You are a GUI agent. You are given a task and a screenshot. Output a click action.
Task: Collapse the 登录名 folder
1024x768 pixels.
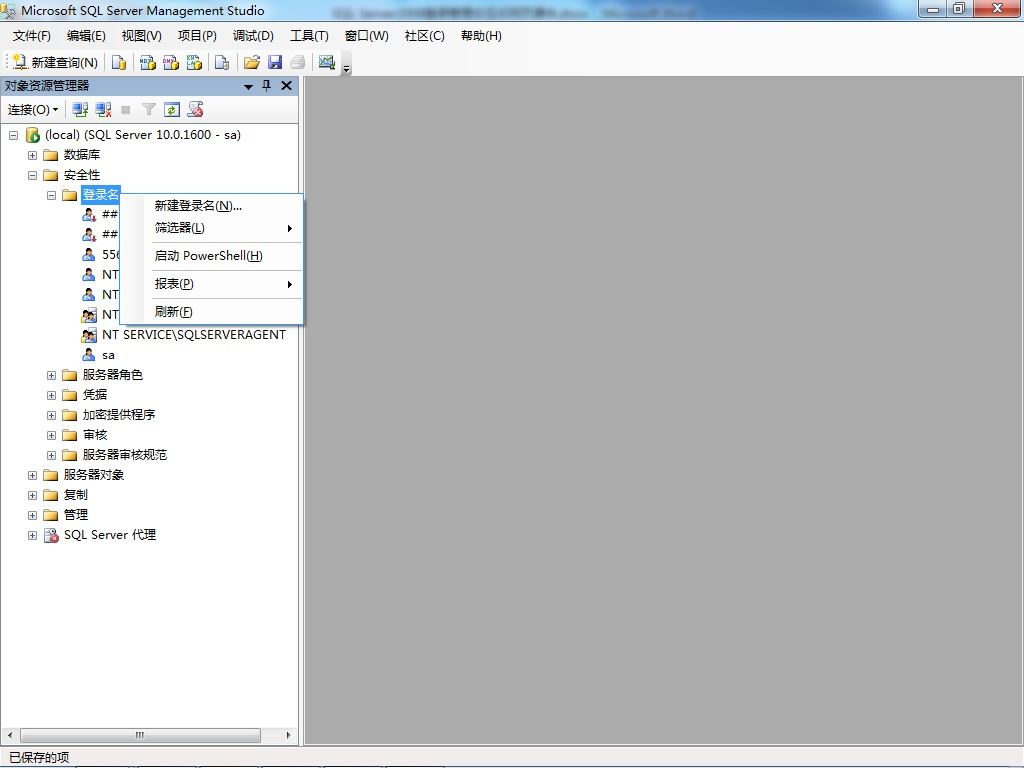[51, 195]
